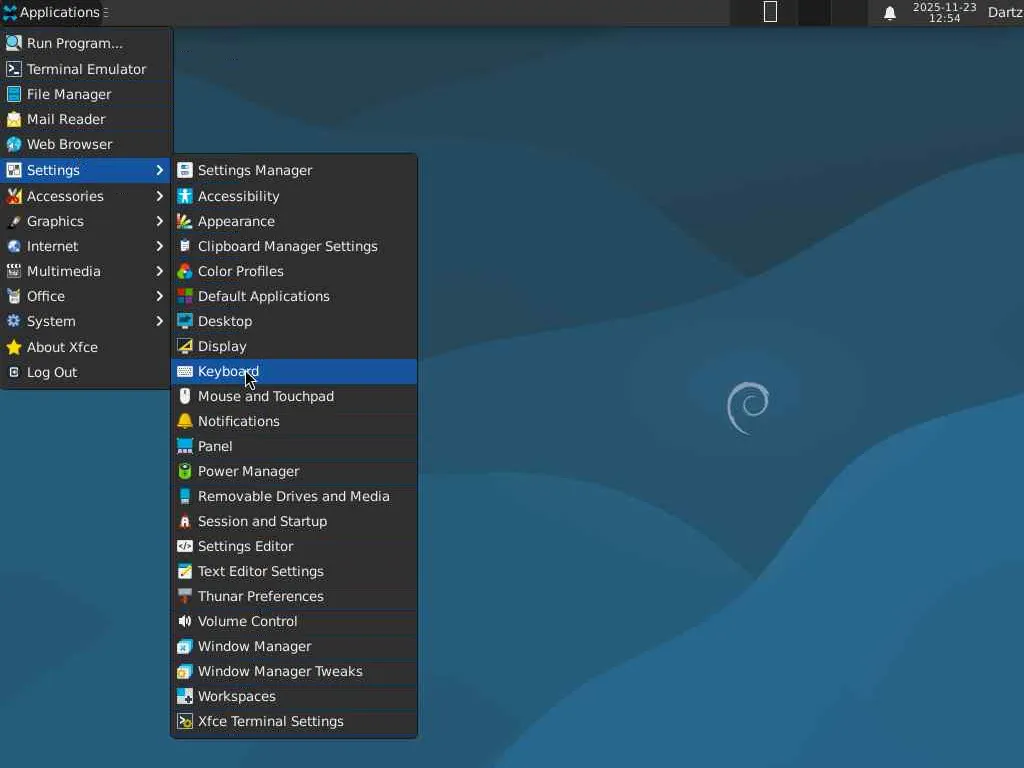The height and width of the screenshot is (768, 1024).
Task: Expand the Accessories submenu arrow
Action: 159,196
